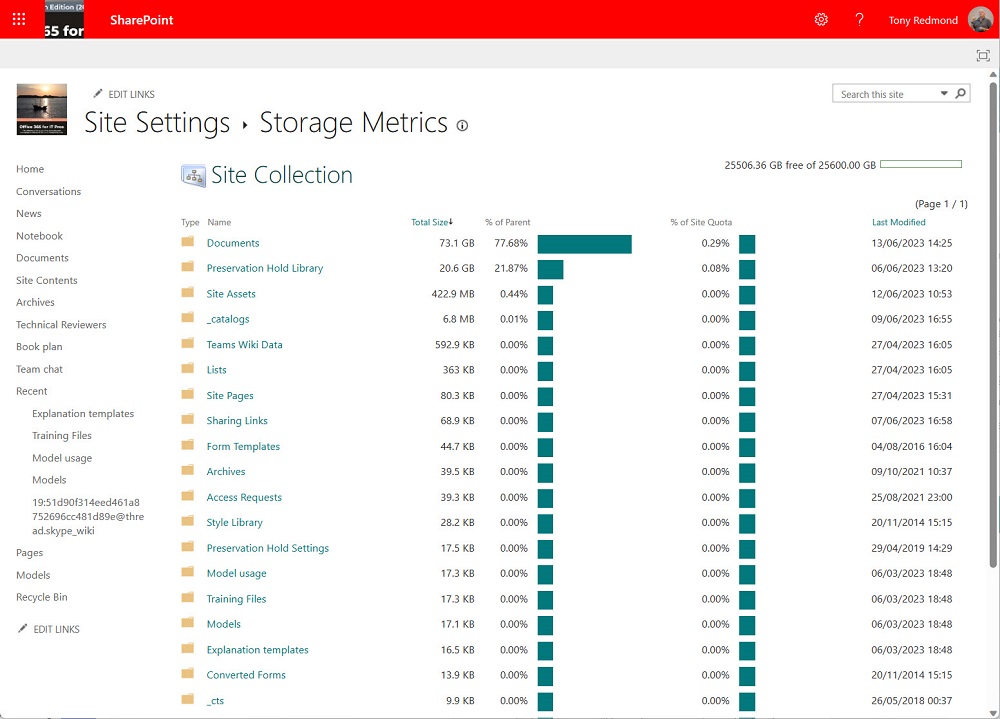Open Site Contents in left navigation
Image resolution: width=1000 pixels, height=719 pixels.
[x=46, y=280]
